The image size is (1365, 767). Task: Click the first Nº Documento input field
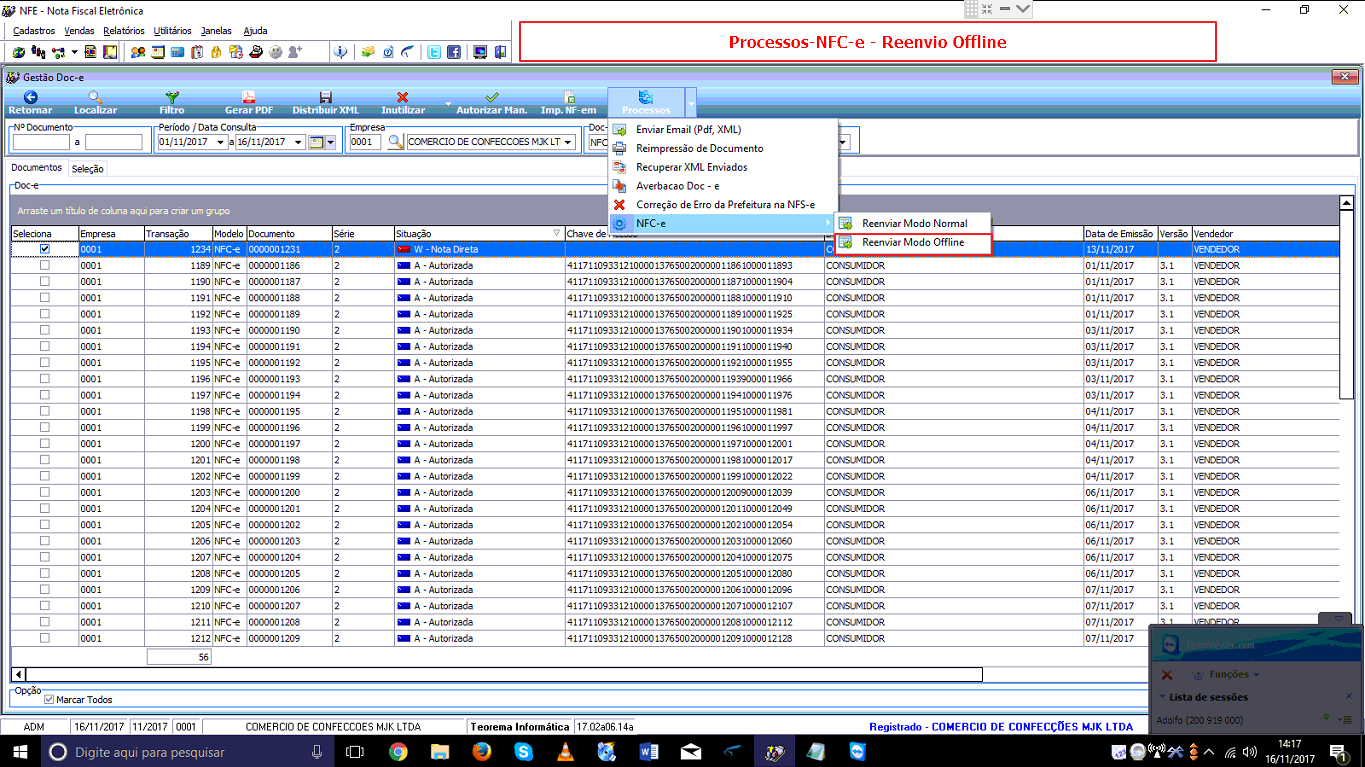(41, 143)
